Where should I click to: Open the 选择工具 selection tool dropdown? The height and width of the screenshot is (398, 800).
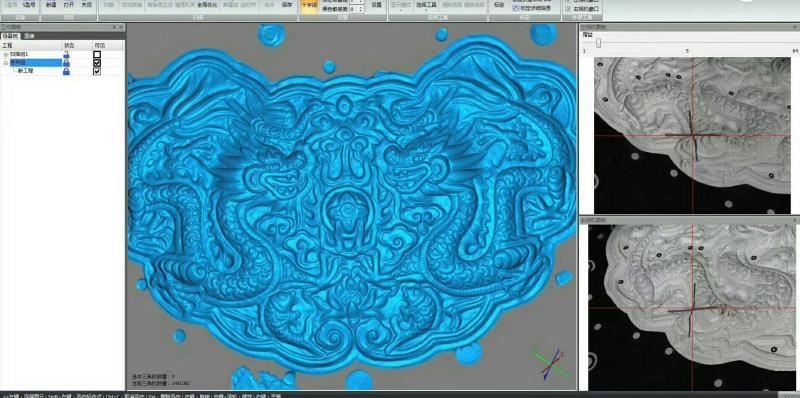click(x=426, y=6)
